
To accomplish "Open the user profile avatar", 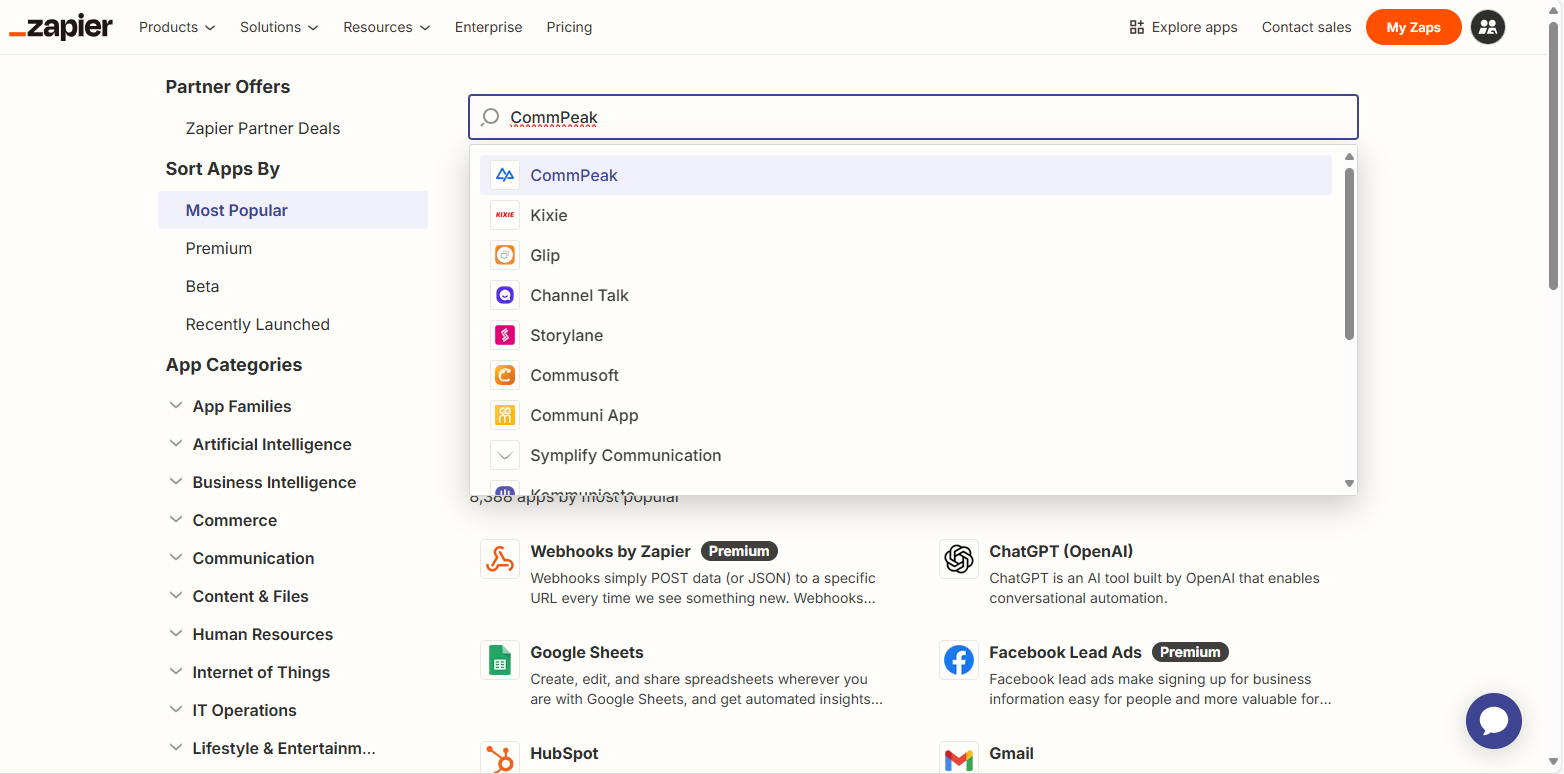I will tap(1488, 27).
